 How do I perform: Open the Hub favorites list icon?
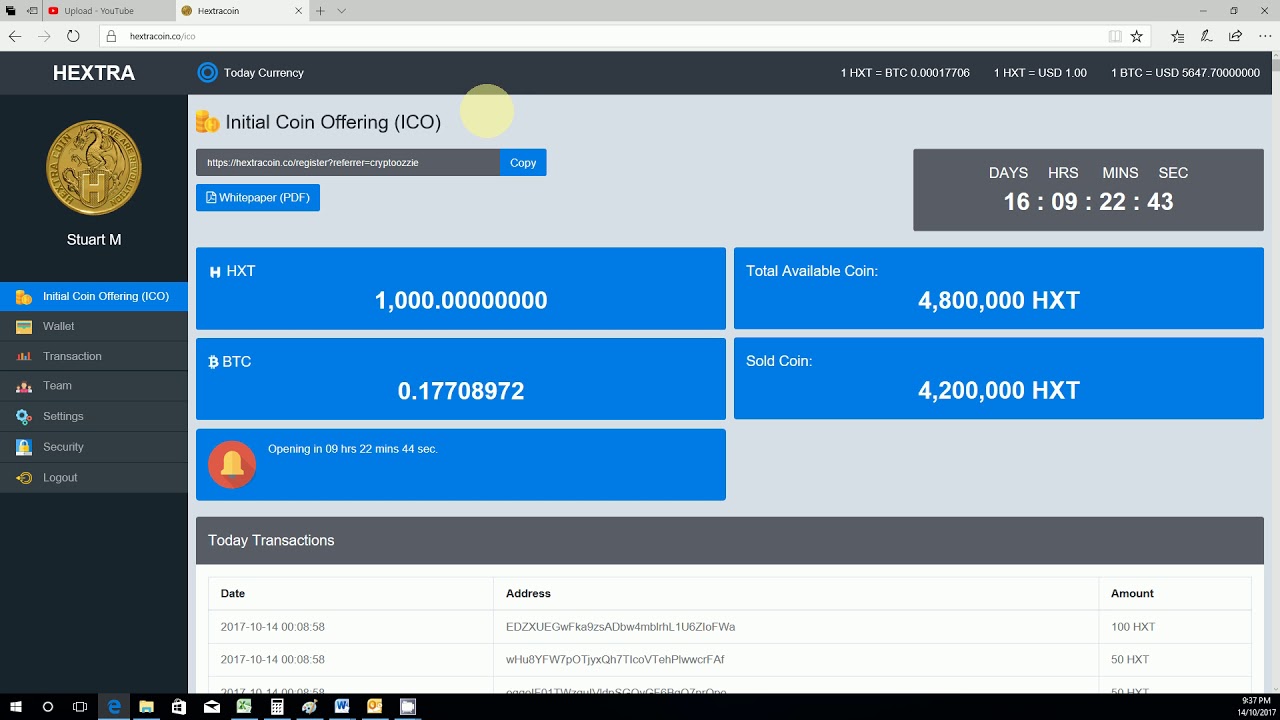point(1177,36)
